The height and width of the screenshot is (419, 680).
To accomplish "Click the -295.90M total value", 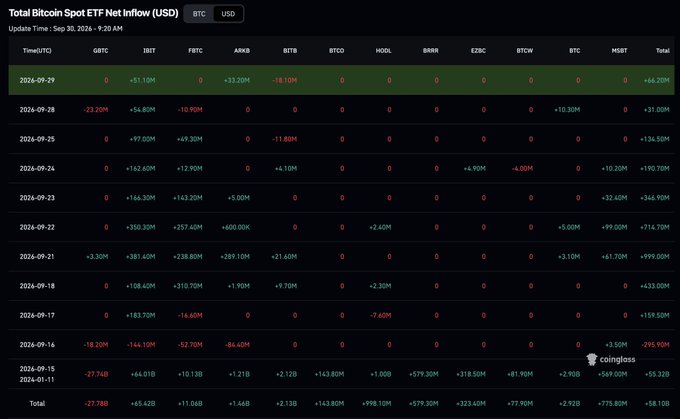I will click(x=655, y=345).
